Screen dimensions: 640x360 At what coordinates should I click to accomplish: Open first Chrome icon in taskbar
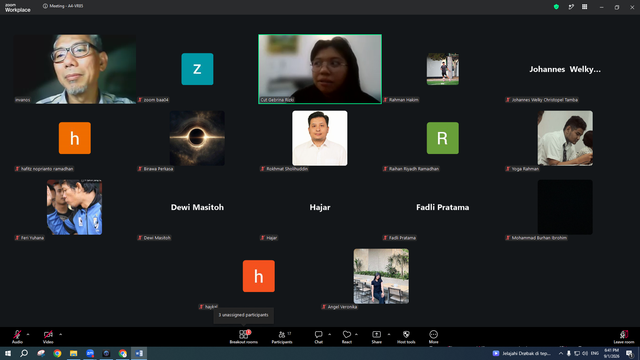[x=57, y=353]
